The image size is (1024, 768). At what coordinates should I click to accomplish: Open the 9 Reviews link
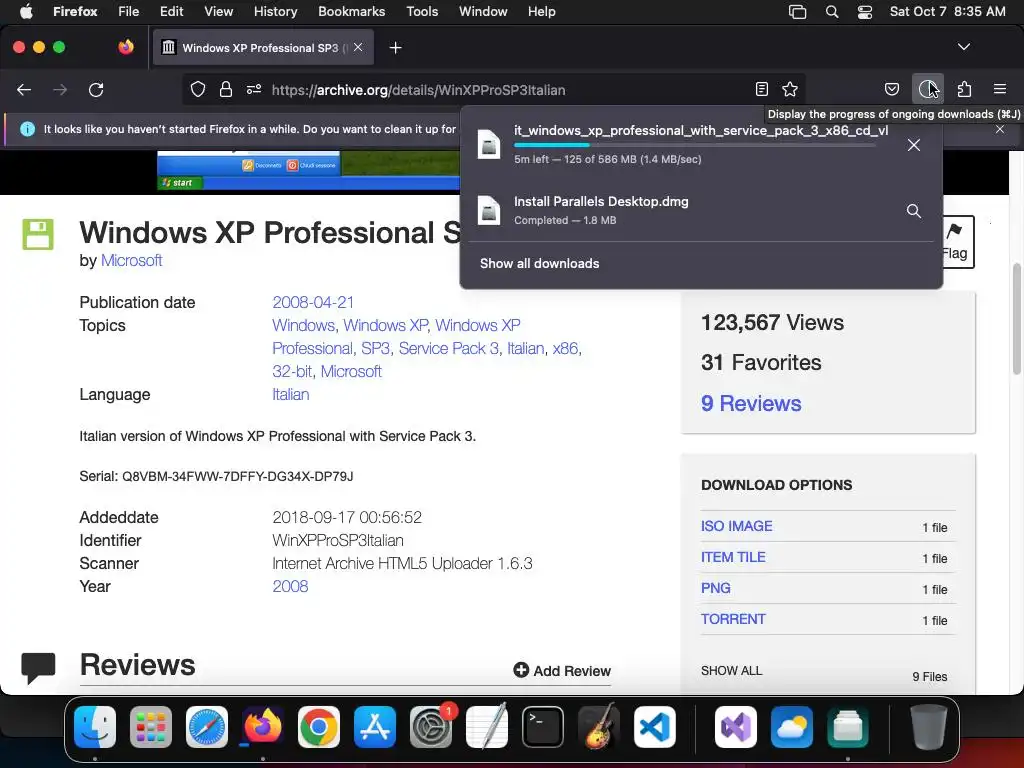coord(751,403)
